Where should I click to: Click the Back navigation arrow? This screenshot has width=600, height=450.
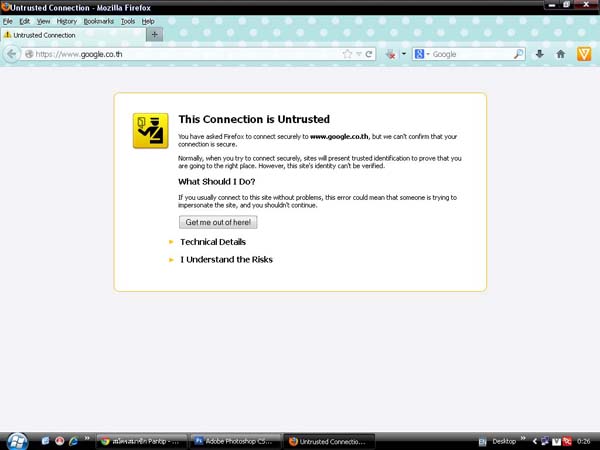coord(13,54)
